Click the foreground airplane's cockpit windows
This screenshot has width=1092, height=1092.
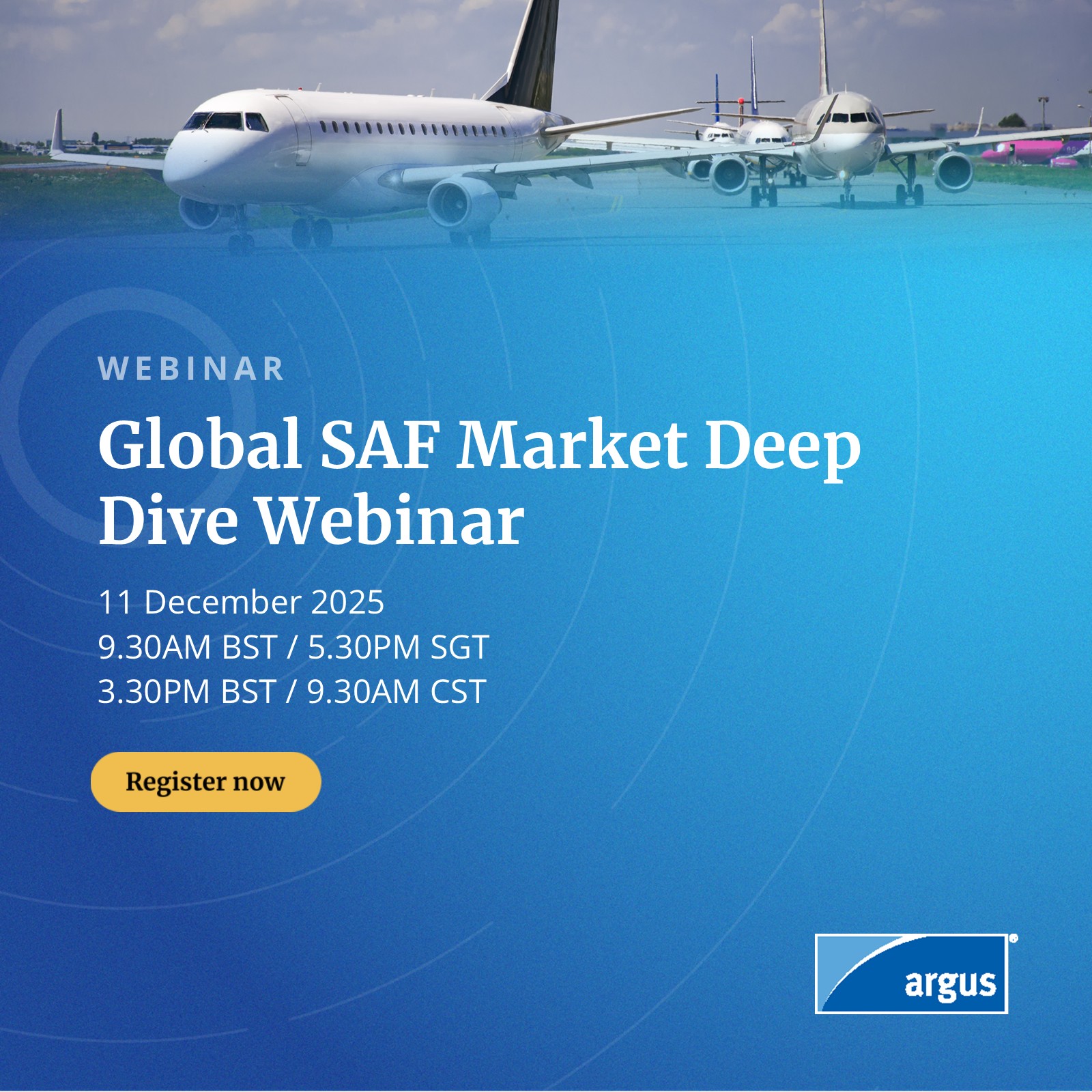point(225,121)
